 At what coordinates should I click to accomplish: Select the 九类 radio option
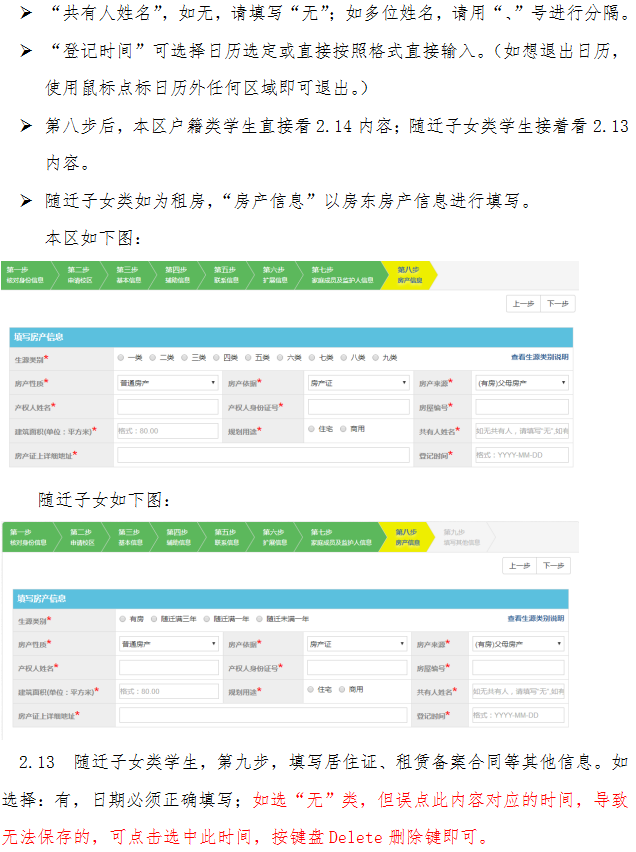(376, 358)
